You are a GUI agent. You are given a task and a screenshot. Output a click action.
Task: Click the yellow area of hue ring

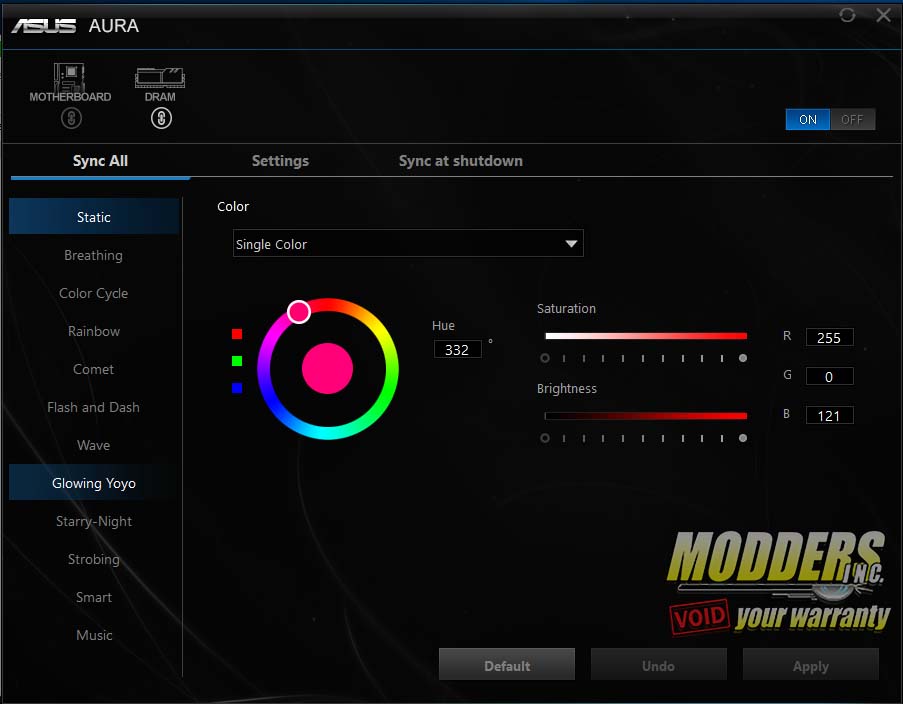point(382,334)
